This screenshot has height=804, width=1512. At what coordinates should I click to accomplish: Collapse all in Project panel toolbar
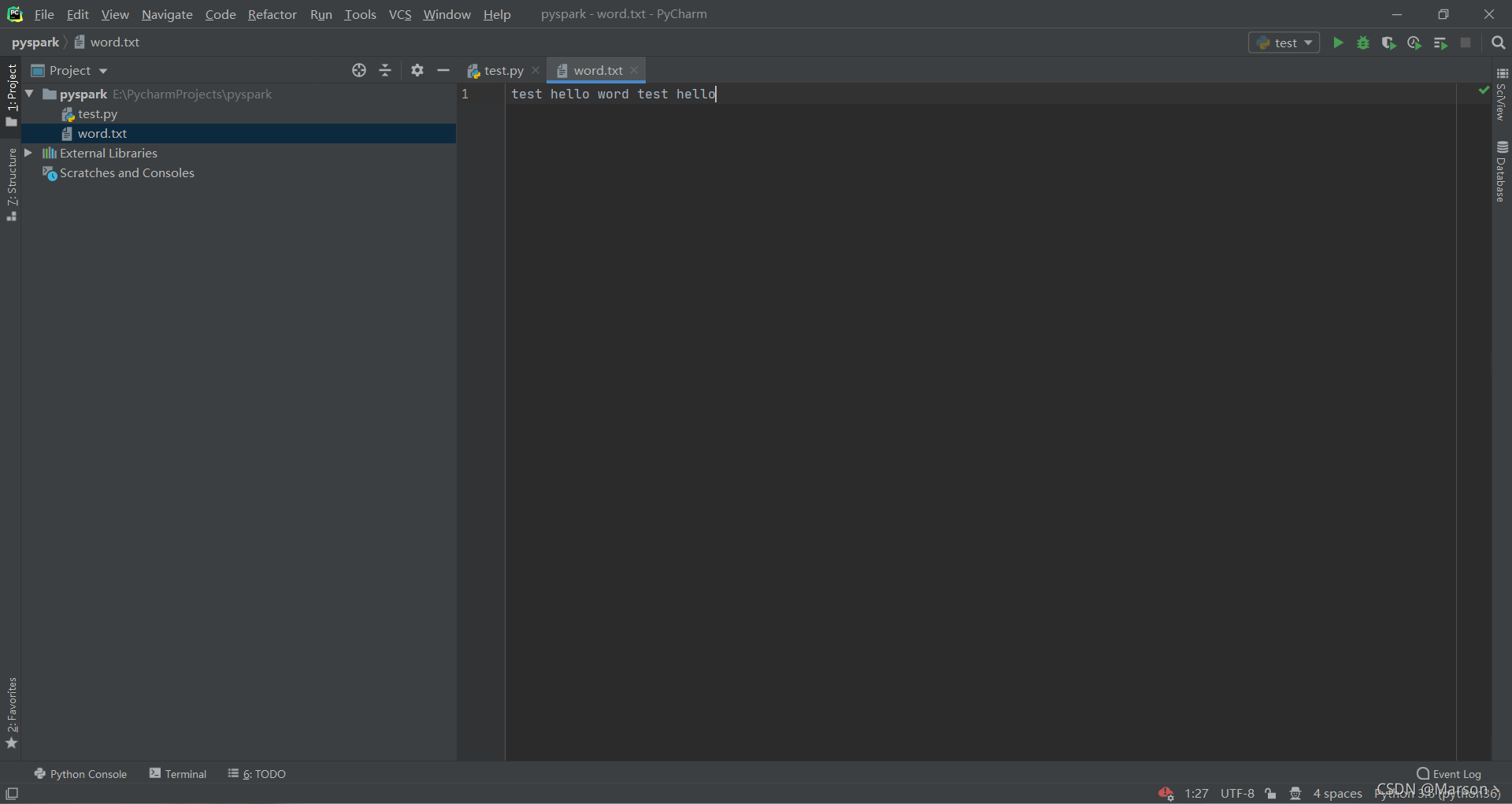pos(385,70)
